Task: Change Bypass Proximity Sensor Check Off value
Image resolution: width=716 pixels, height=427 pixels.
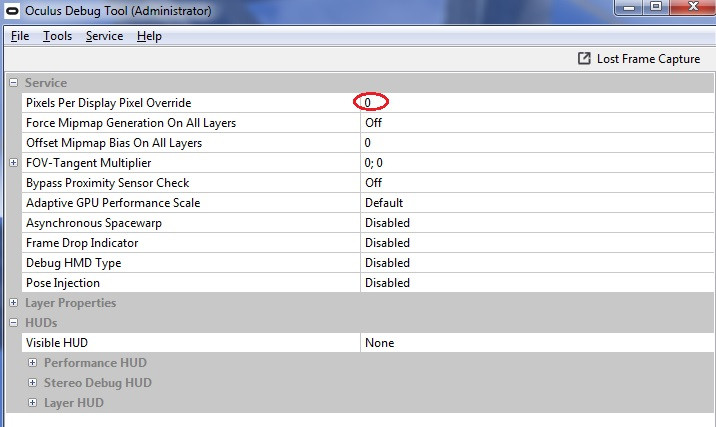Action: click(537, 183)
